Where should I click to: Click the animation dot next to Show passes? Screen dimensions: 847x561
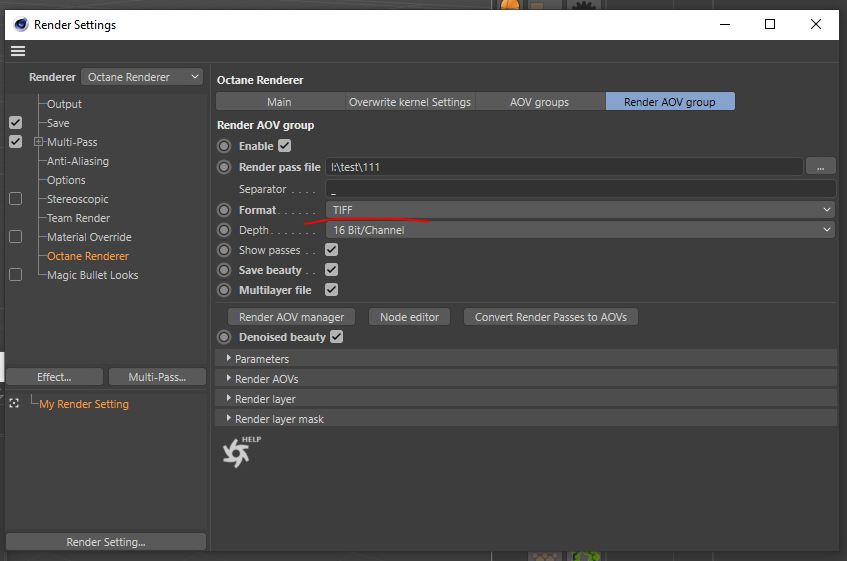[224, 250]
